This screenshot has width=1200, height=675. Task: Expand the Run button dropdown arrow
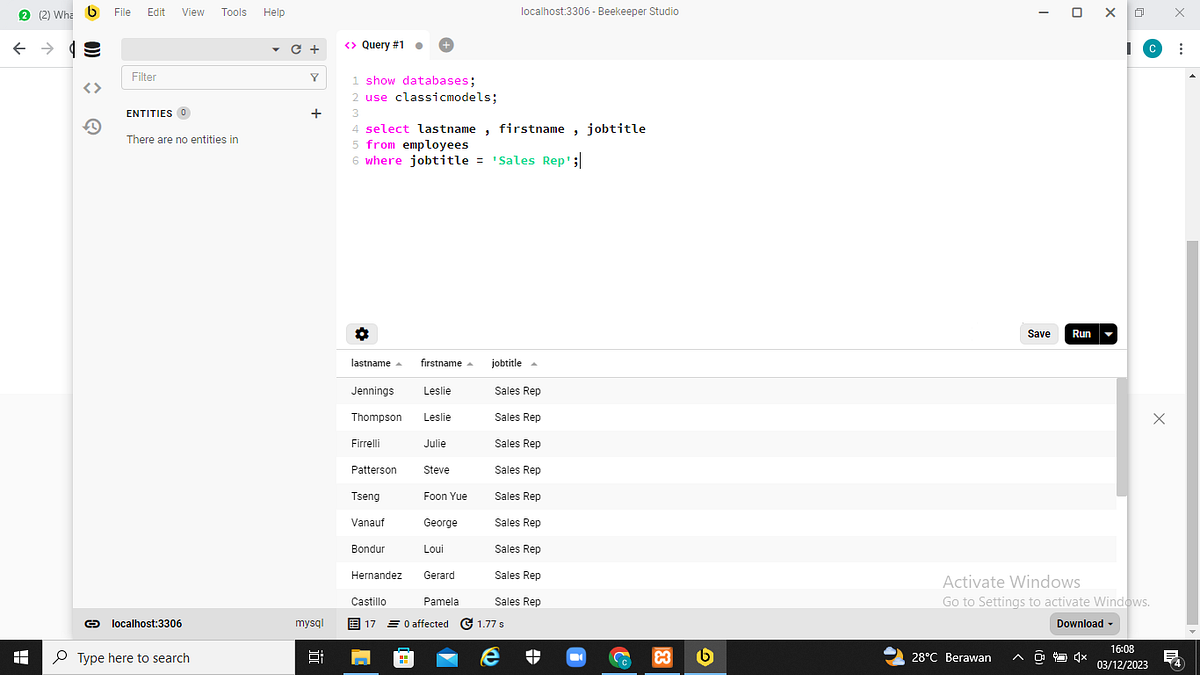click(1107, 333)
